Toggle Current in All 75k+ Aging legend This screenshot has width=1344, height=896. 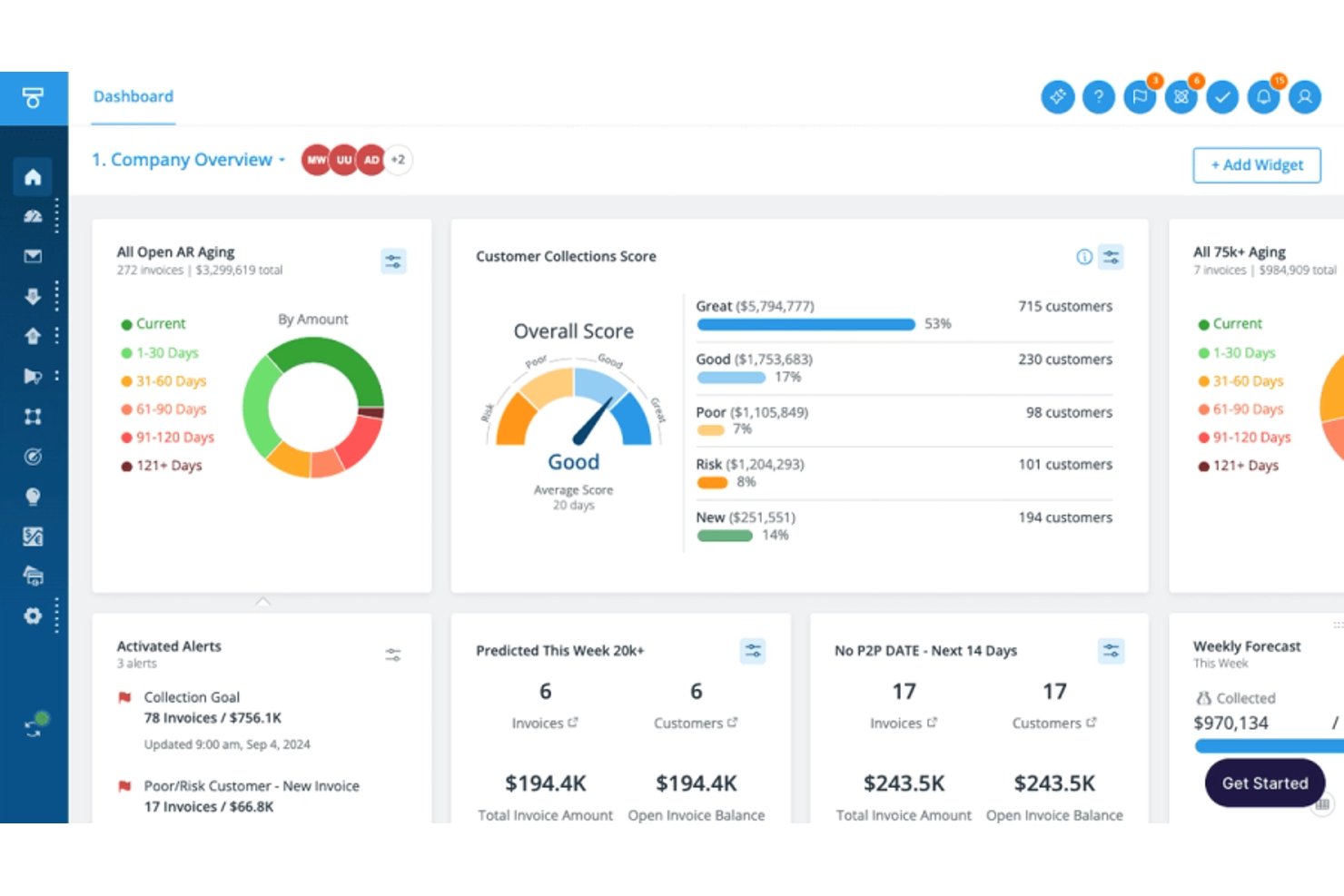coord(1230,324)
